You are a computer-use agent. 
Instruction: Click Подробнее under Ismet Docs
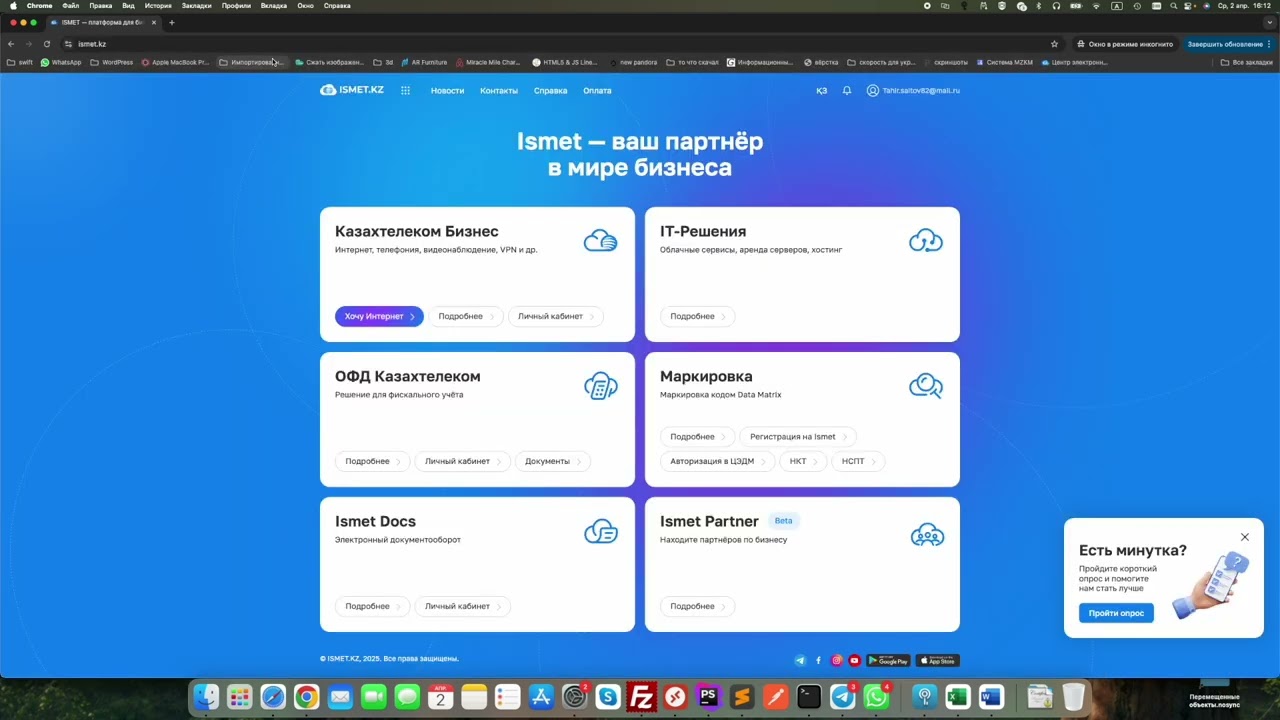373,606
